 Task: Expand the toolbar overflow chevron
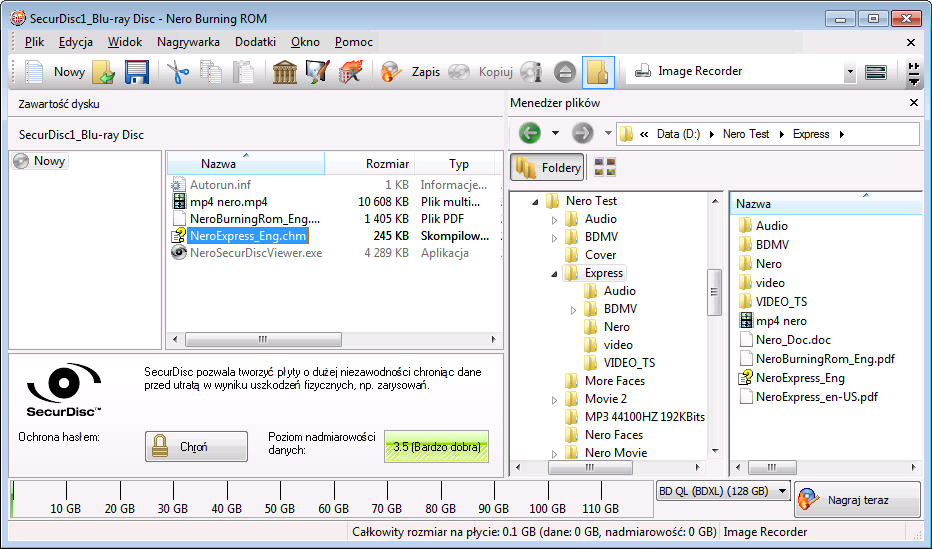pyautogui.click(x=914, y=73)
